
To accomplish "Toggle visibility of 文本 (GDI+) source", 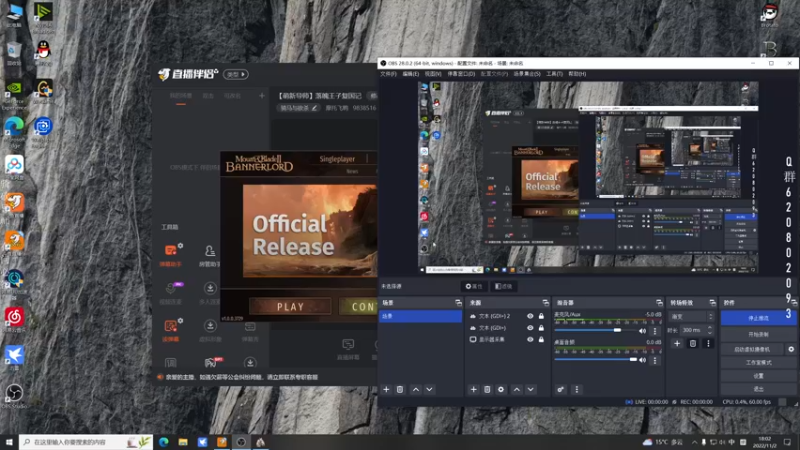I will click(530, 328).
